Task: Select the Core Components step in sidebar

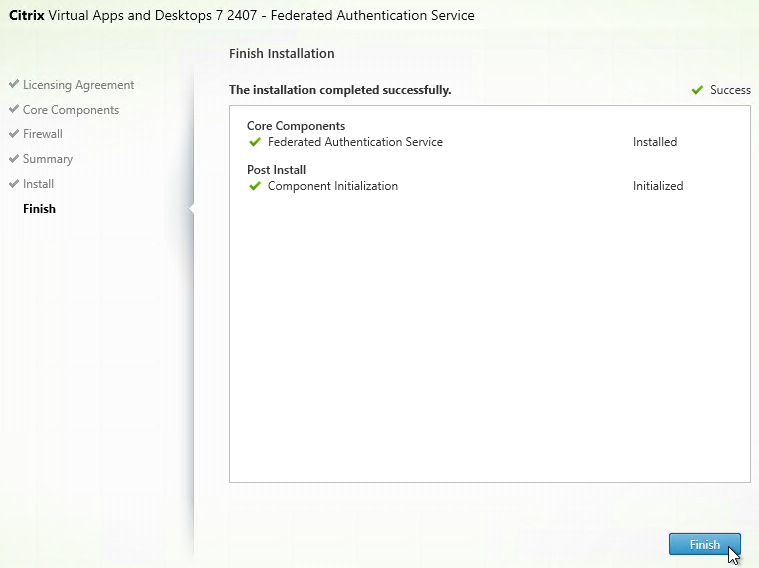Action: click(70, 110)
